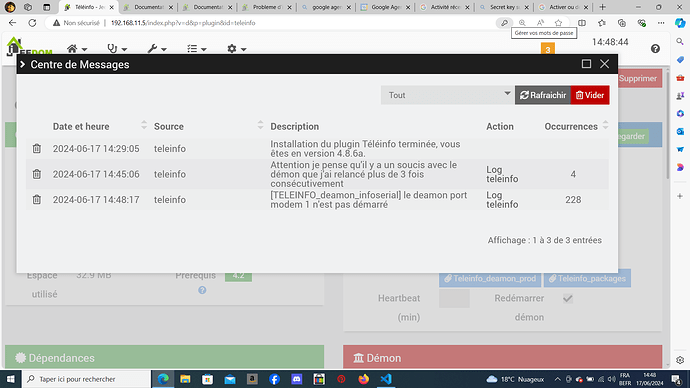Open Teleinfo_packages log
Viewport: 690px width, 388px height.
point(587,278)
